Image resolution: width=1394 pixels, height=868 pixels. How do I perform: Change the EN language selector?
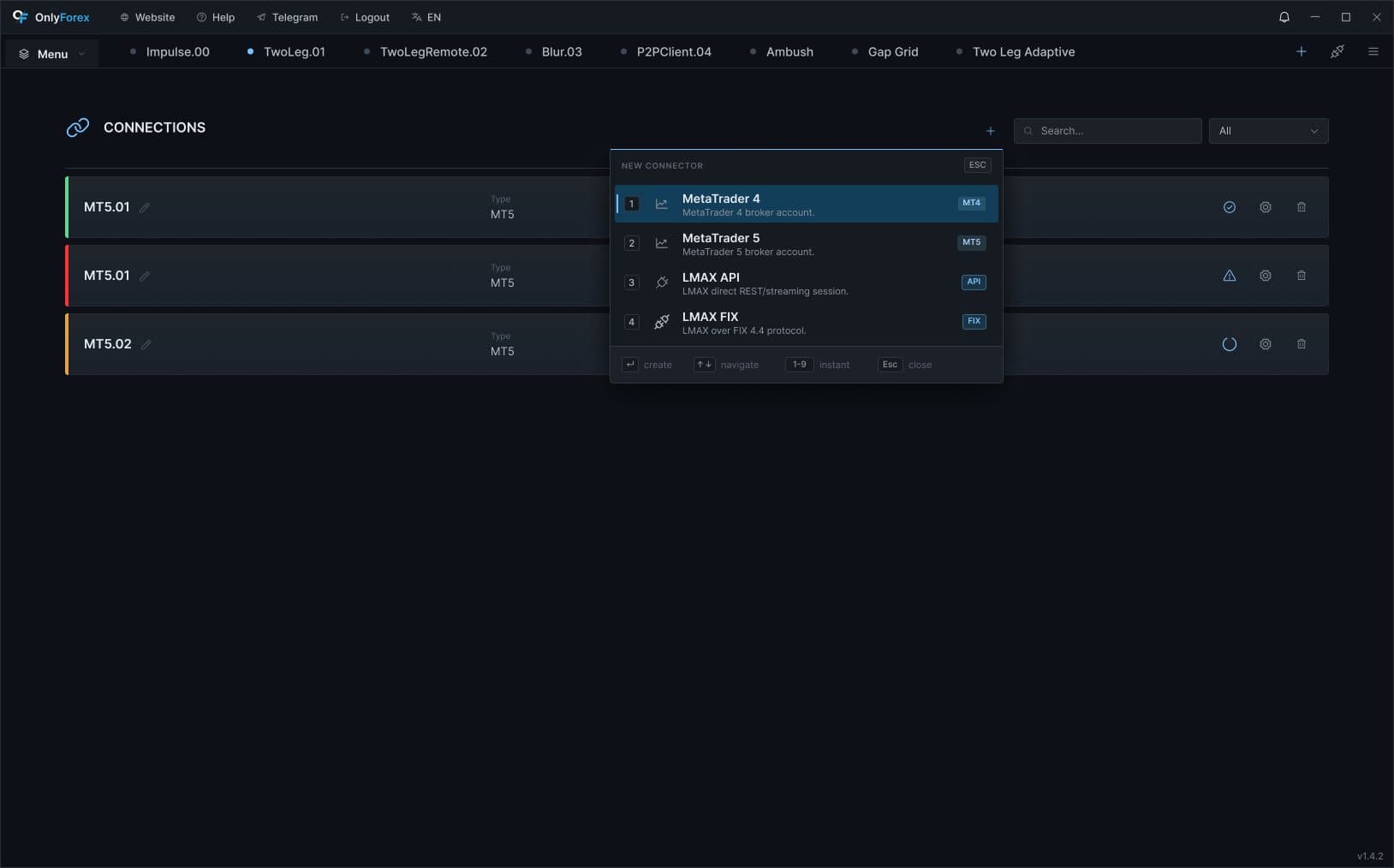426,17
